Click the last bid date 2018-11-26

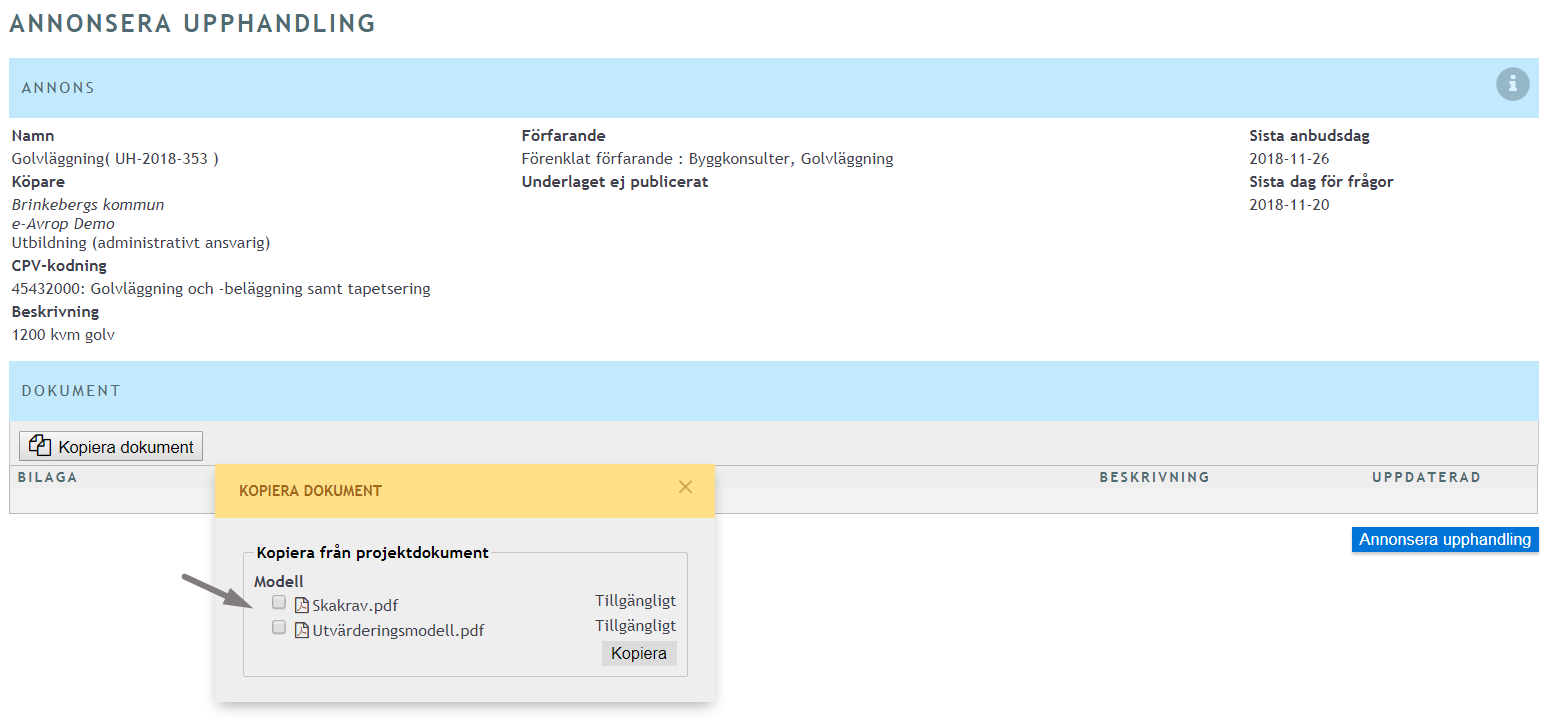coord(1289,158)
